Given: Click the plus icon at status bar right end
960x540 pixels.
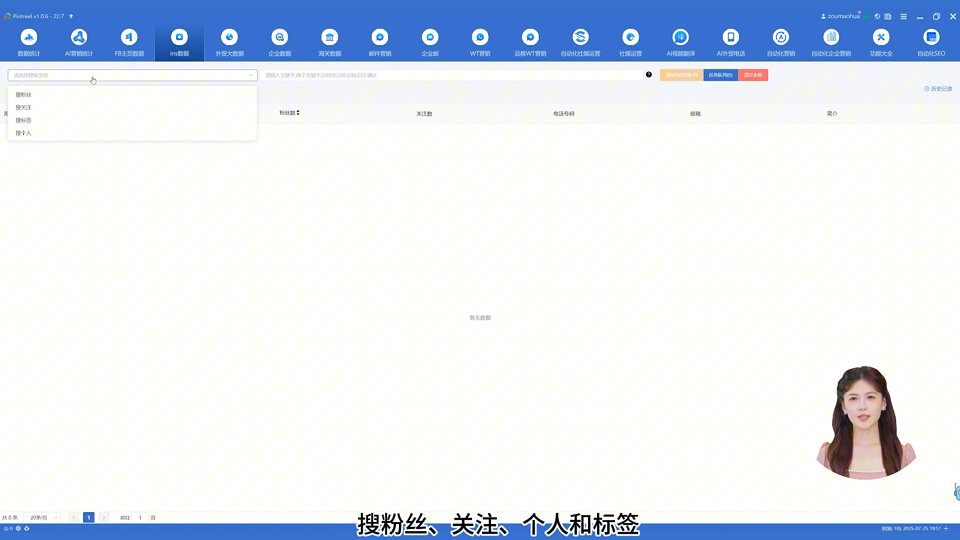Looking at the screenshot, I should (946, 528).
